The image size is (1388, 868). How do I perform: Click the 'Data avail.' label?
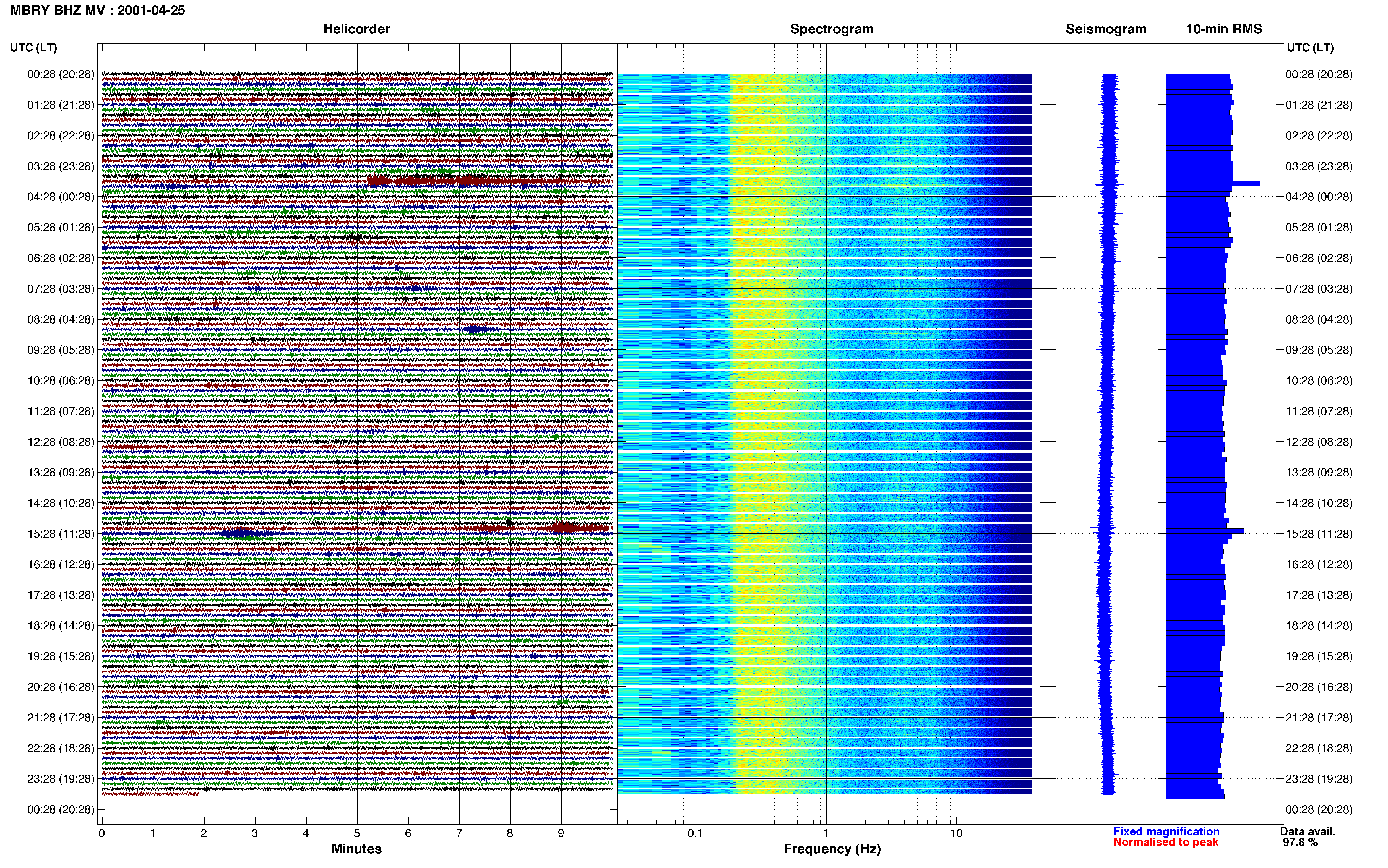(x=1308, y=832)
